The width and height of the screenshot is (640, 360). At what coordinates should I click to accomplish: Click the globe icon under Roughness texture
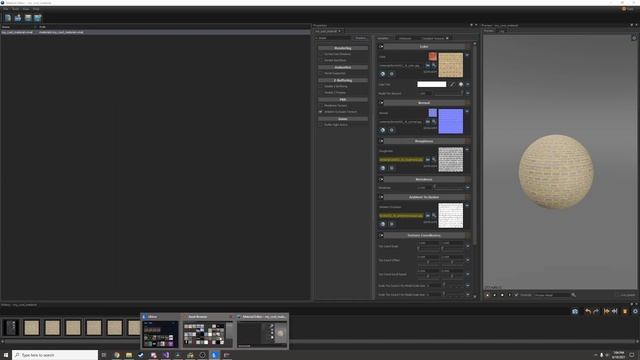point(382,168)
